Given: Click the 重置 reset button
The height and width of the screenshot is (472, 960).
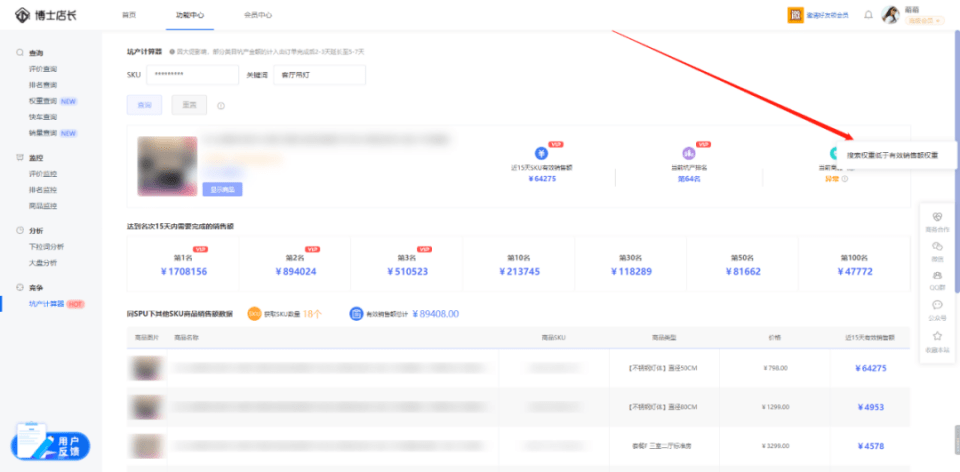Looking at the screenshot, I should coord(189,105).
